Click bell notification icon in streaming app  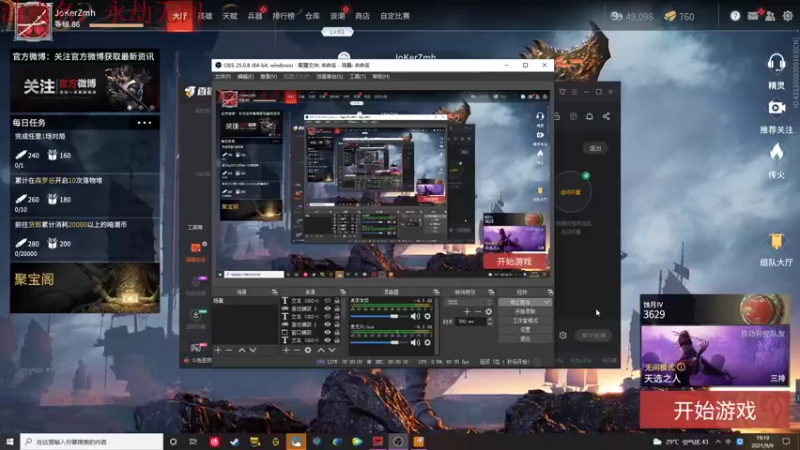click(x=589, y=116)
